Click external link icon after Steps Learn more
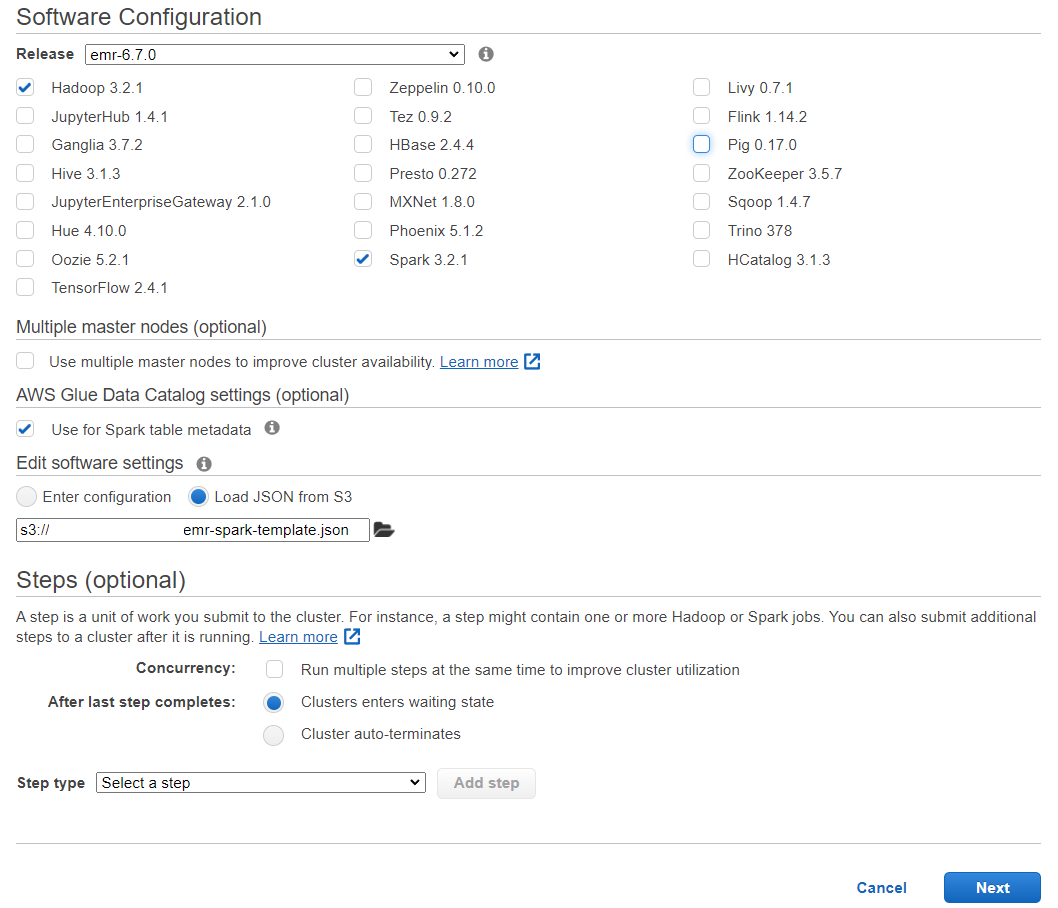1058x908 pixels. (352, 636)
